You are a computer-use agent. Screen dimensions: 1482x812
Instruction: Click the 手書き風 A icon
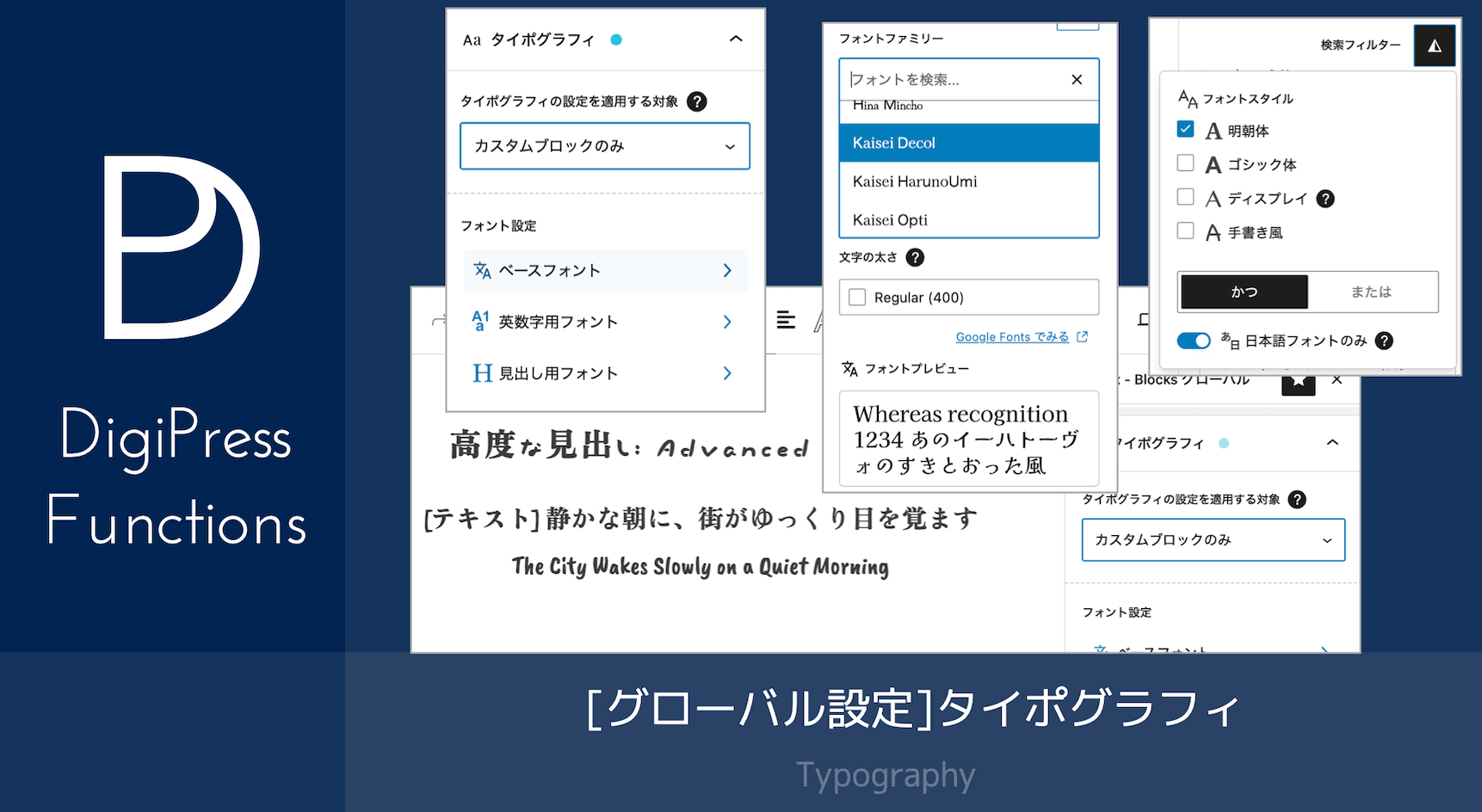click(1213, 232)
